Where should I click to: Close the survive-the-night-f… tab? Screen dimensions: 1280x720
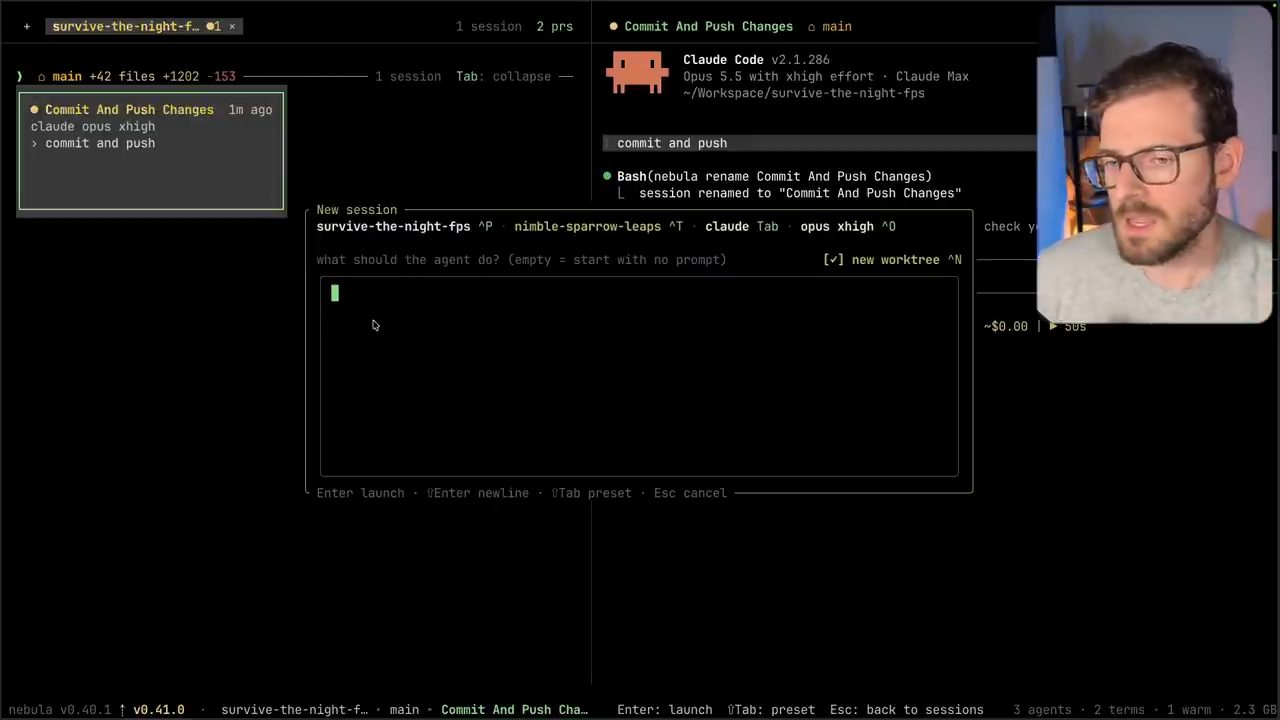pos(232,27)
